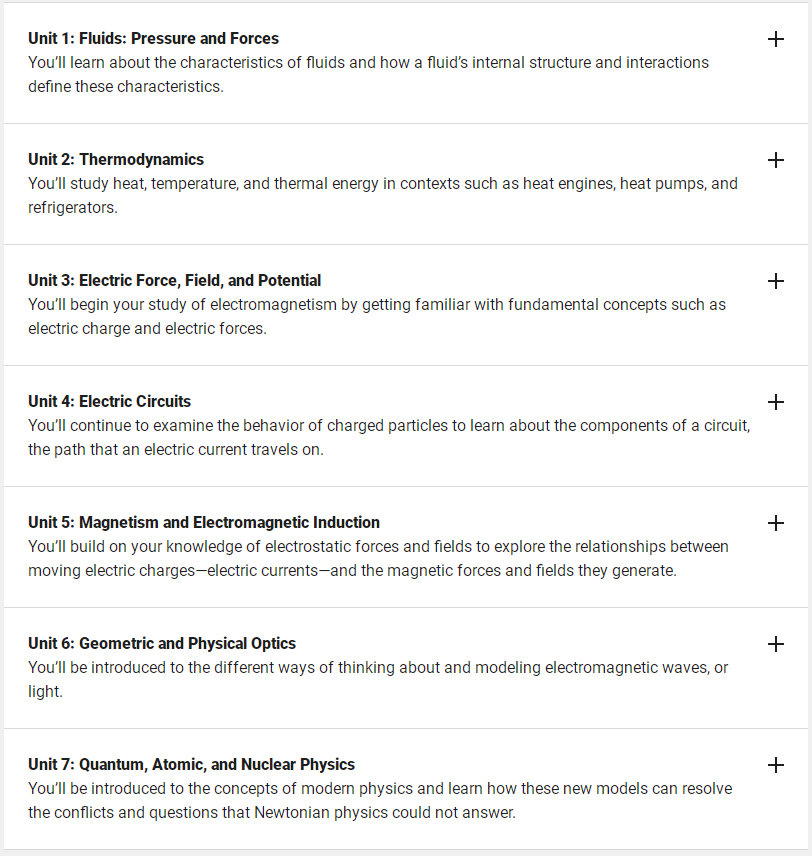The image size is (812, 856).
Task: Click the charged particles circuit description
Action: [x=389, y=437]
